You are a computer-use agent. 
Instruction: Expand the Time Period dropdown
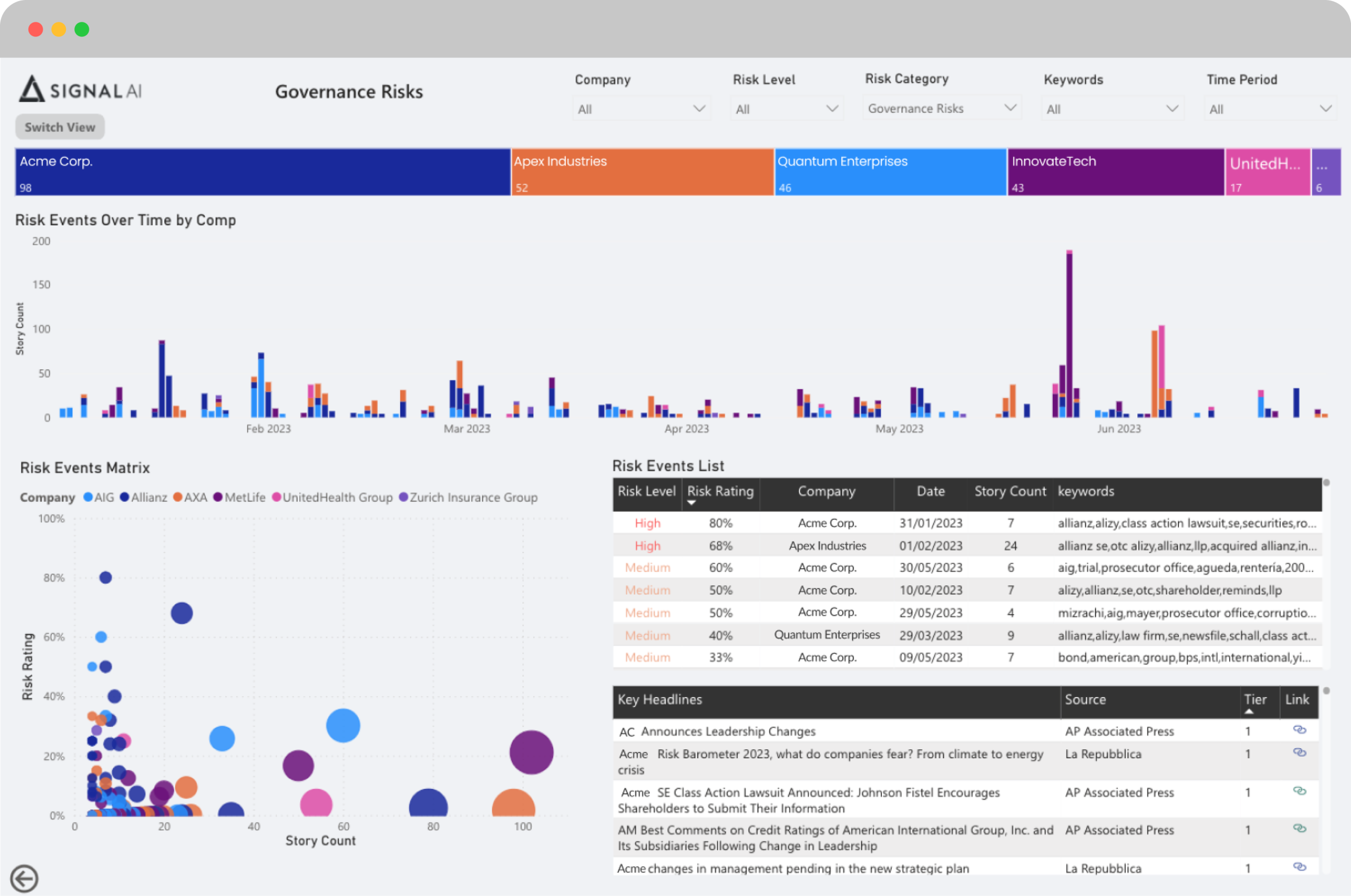coord(1270,109)
